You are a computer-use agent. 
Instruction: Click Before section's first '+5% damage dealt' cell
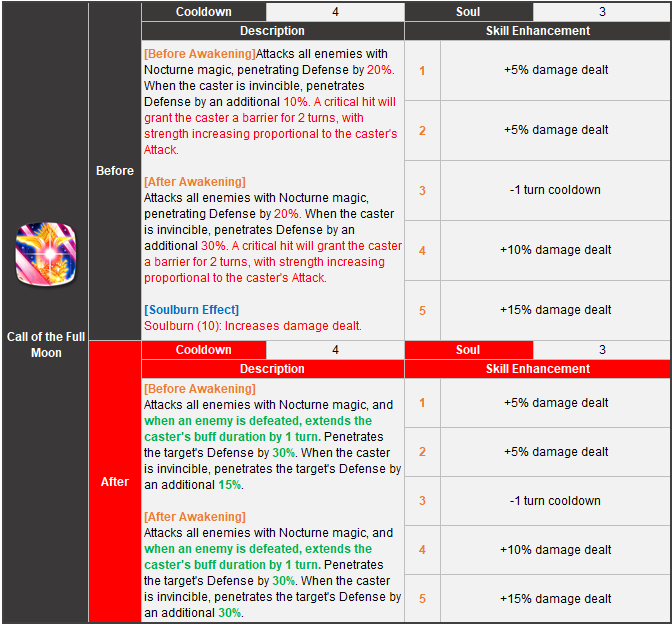pyautogui.click(x=556, y=70)
